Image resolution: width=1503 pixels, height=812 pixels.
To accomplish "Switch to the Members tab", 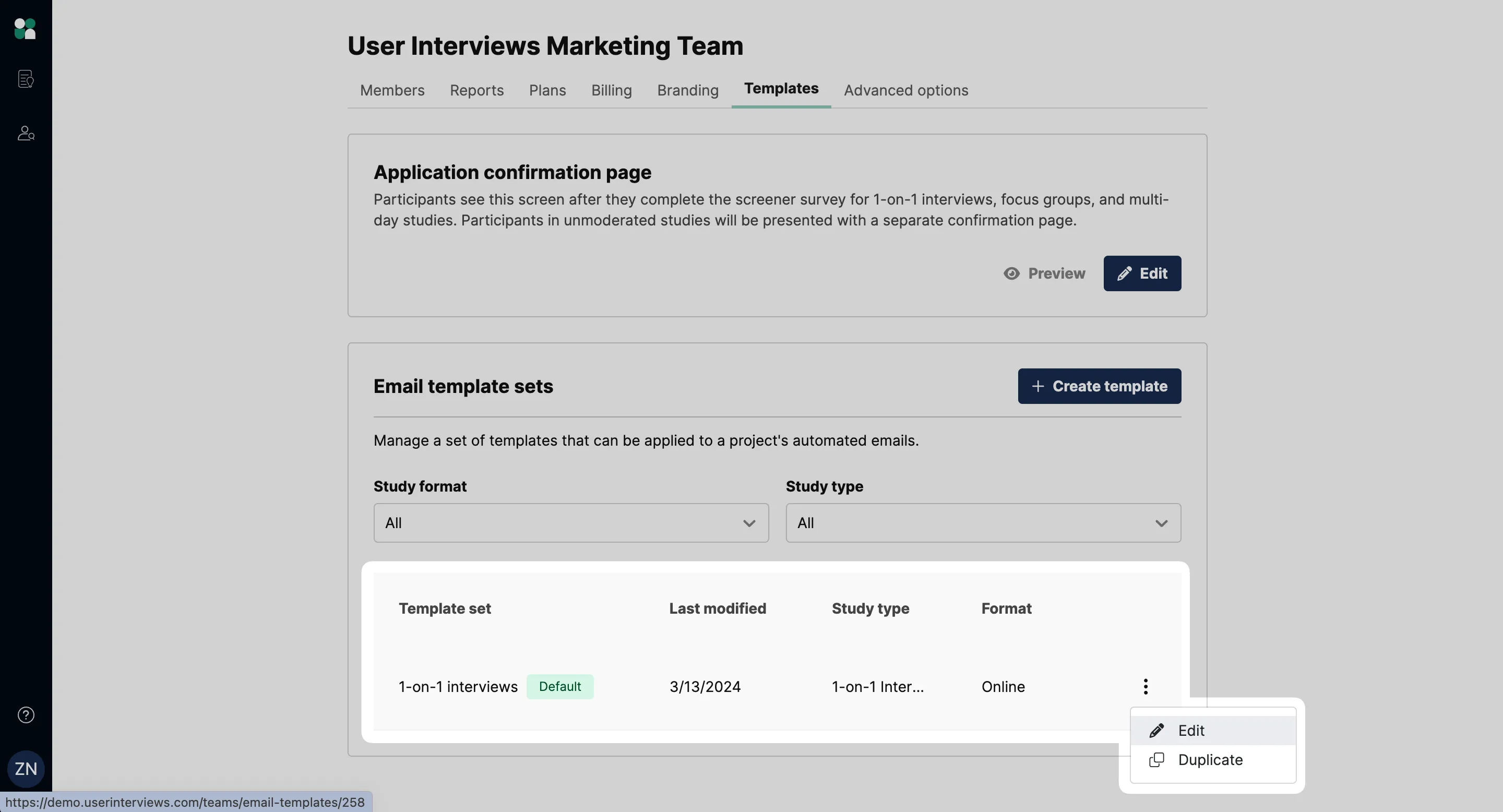I will (x=391, y=90).
